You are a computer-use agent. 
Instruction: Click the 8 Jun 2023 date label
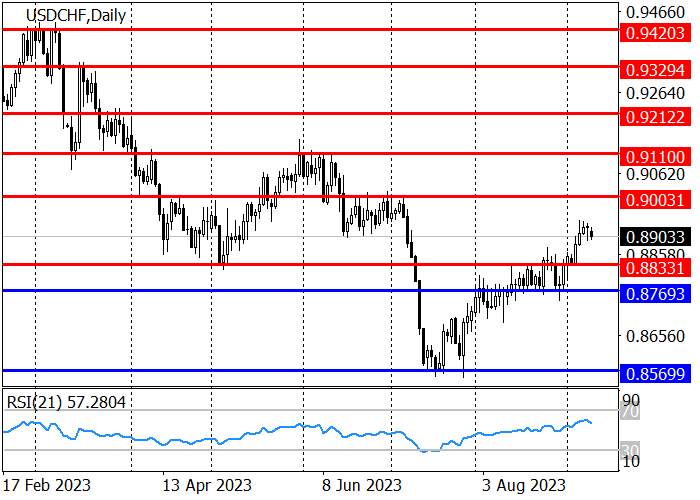[x=362, y=485]
